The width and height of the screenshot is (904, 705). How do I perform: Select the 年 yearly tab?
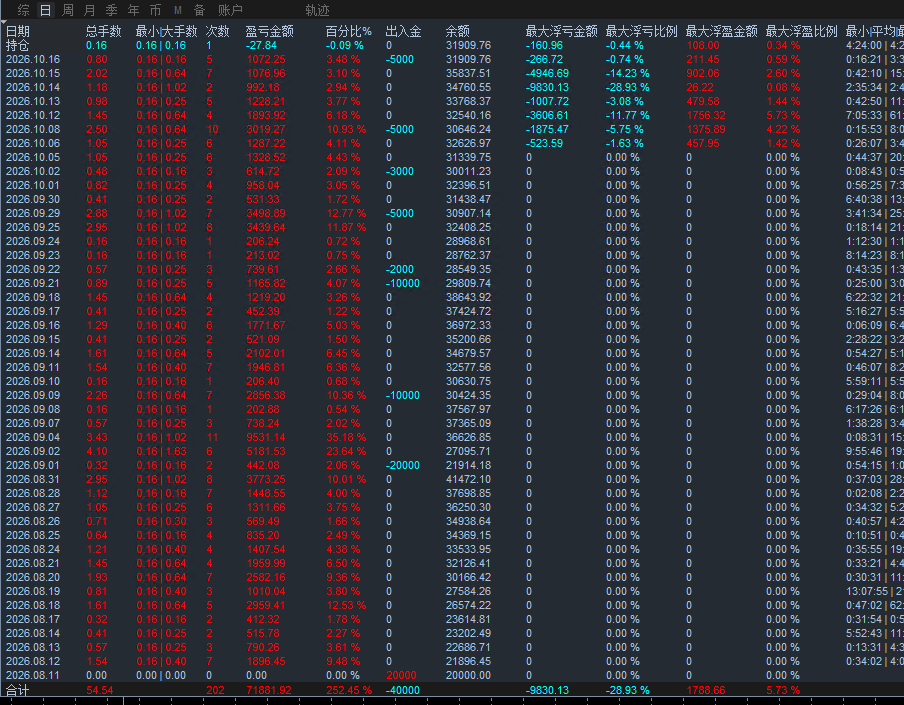(x=133, y=10)
